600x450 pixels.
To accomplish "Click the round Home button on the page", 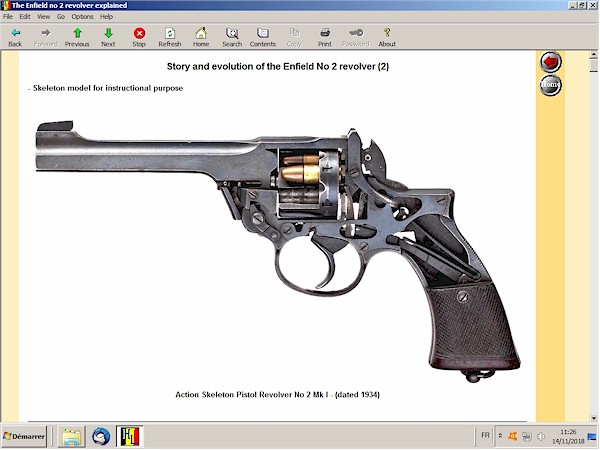I will [x=551, y=85].
